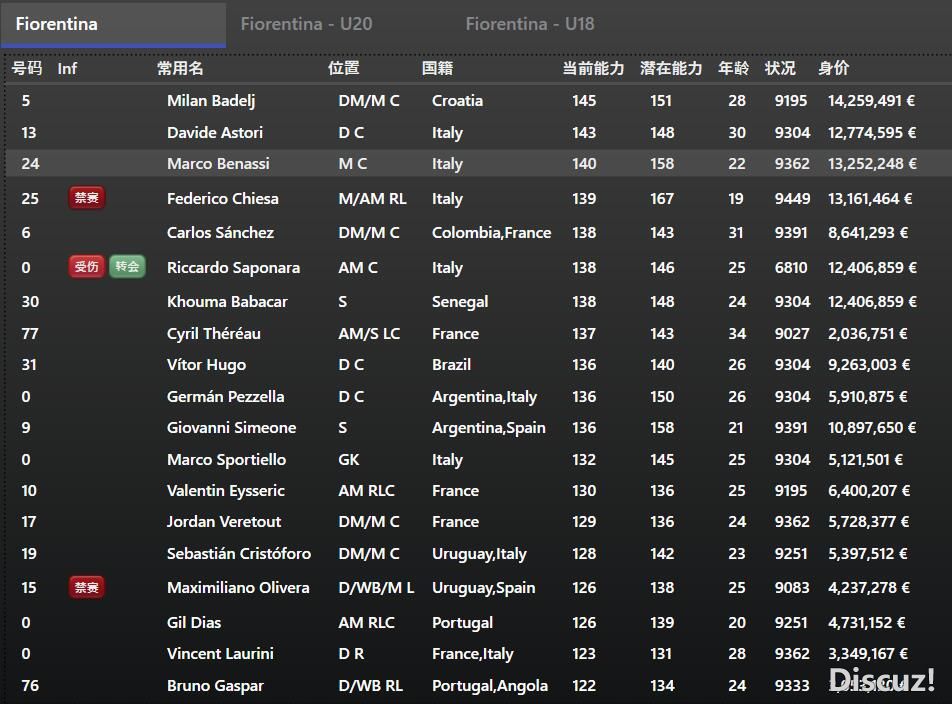The width and height of the screenshot is (952, 704).
Task: Click the M/AM RL position cell
Action: (x=372, y=198)
